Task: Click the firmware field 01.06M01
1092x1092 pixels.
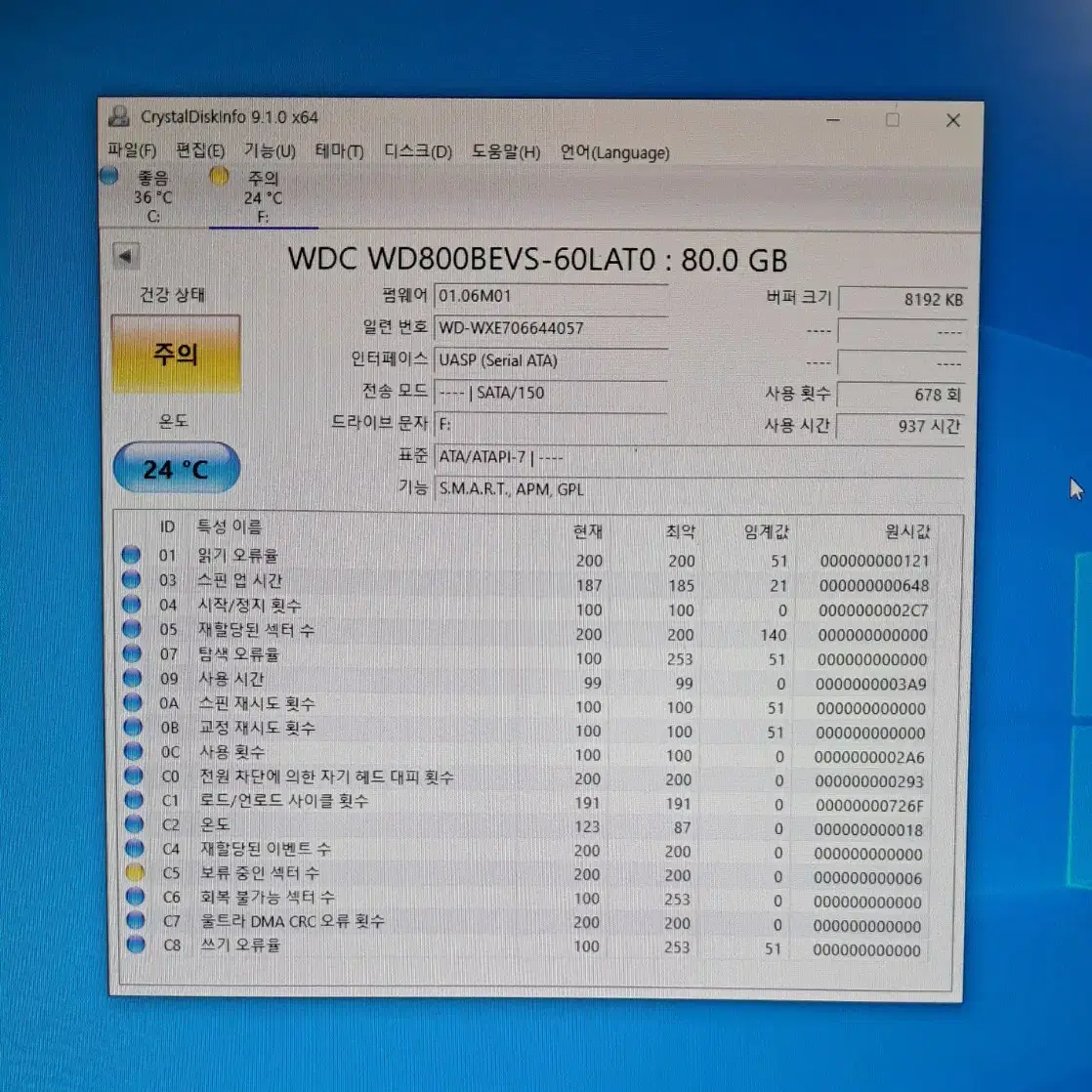Action: [x=550, y=296]
